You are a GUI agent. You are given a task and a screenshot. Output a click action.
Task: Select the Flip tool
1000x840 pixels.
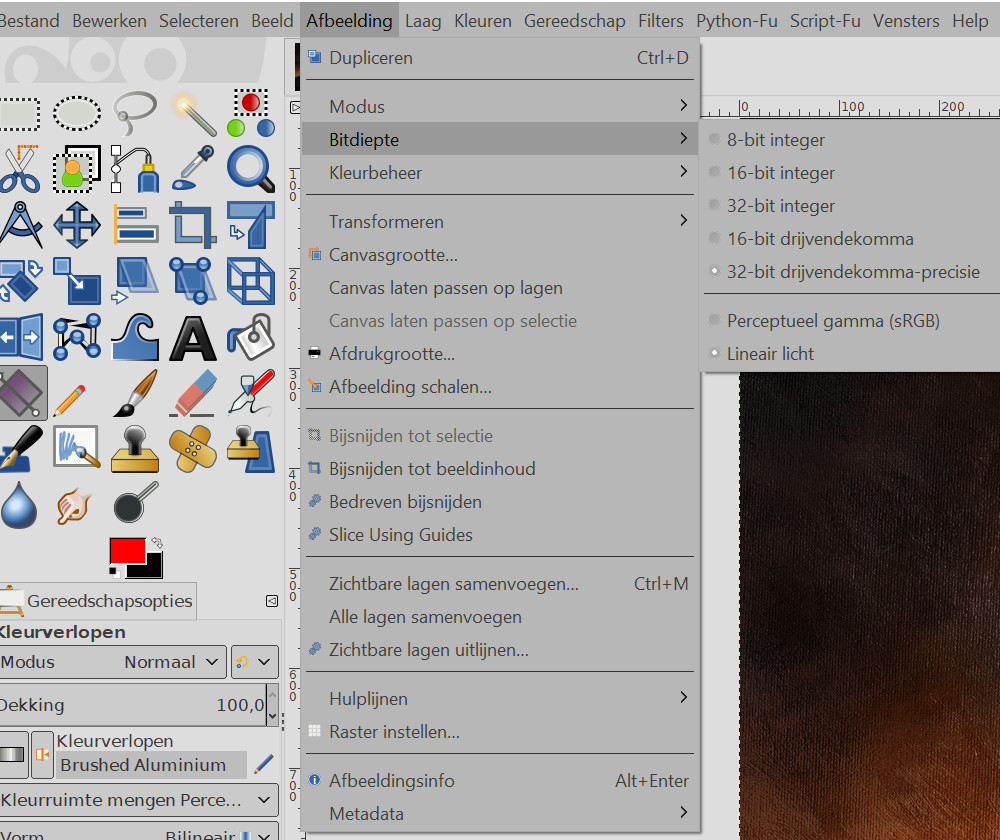[20, 337]
